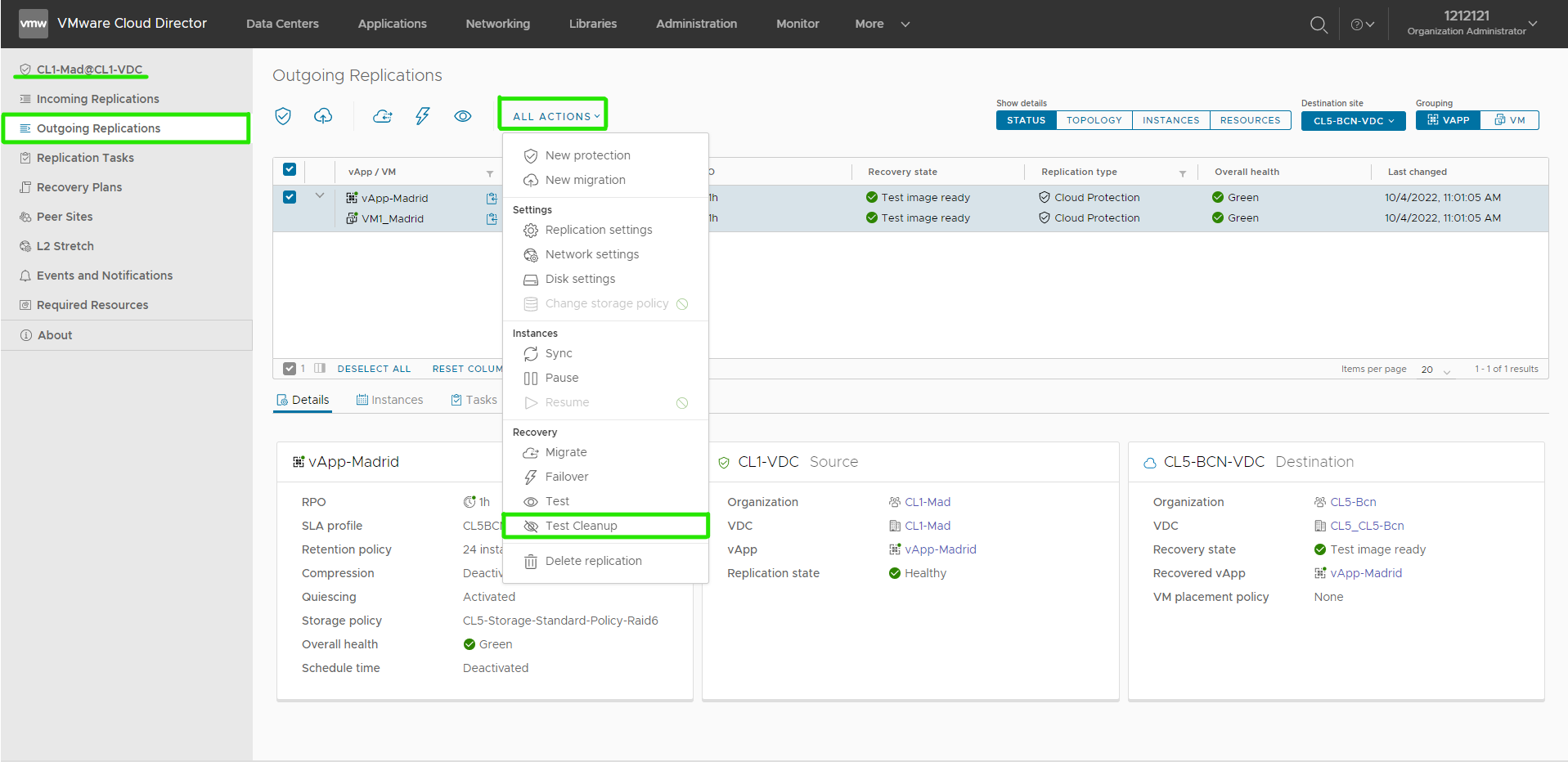Switch to the Tasks tab

pyautogui.click(x=474, y=400)
